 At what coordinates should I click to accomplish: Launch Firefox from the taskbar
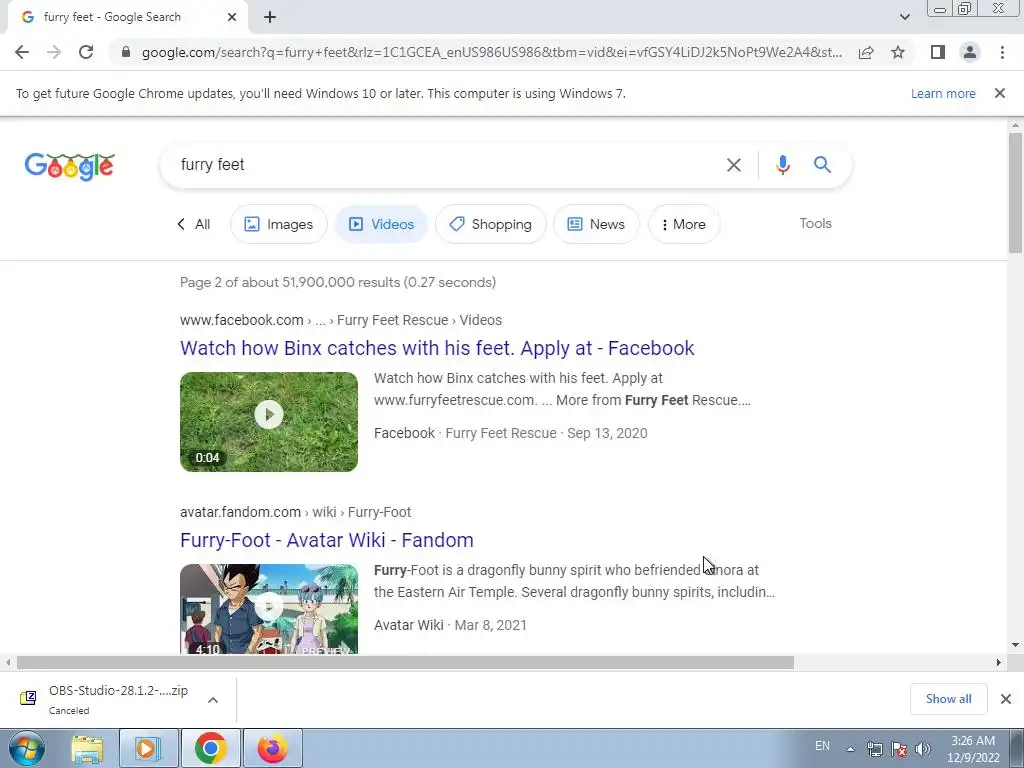[x=272, y=748]
